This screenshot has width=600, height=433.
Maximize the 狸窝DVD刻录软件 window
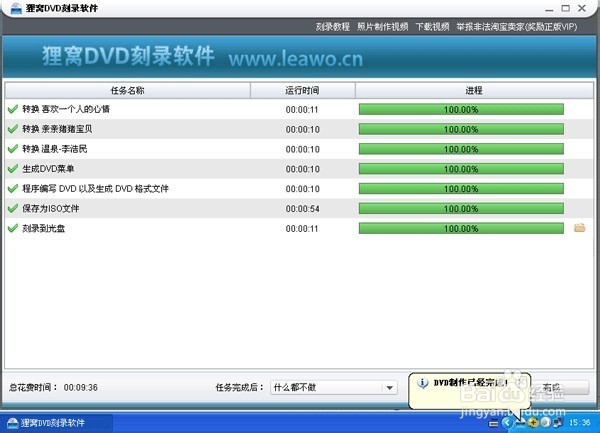coord(566,8)
